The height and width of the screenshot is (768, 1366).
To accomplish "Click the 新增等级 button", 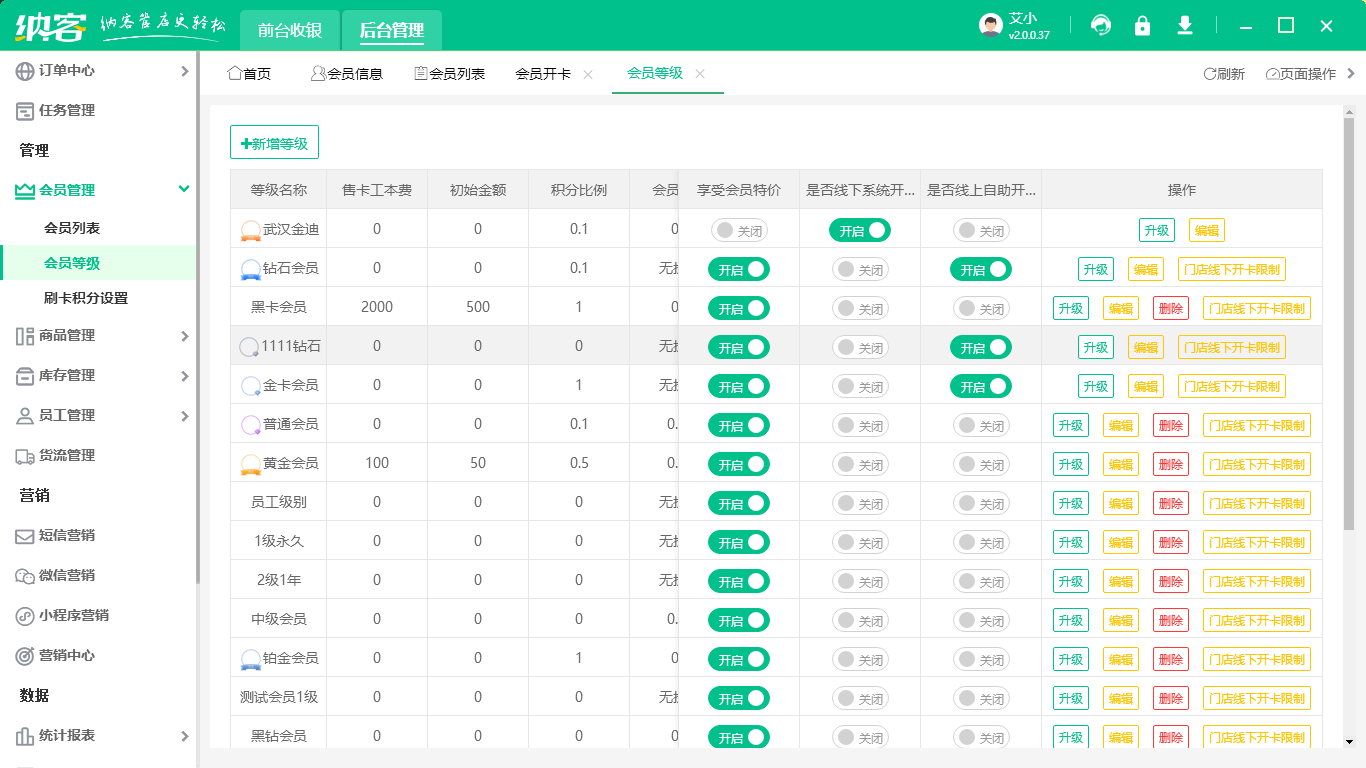I will pos(274,143).
